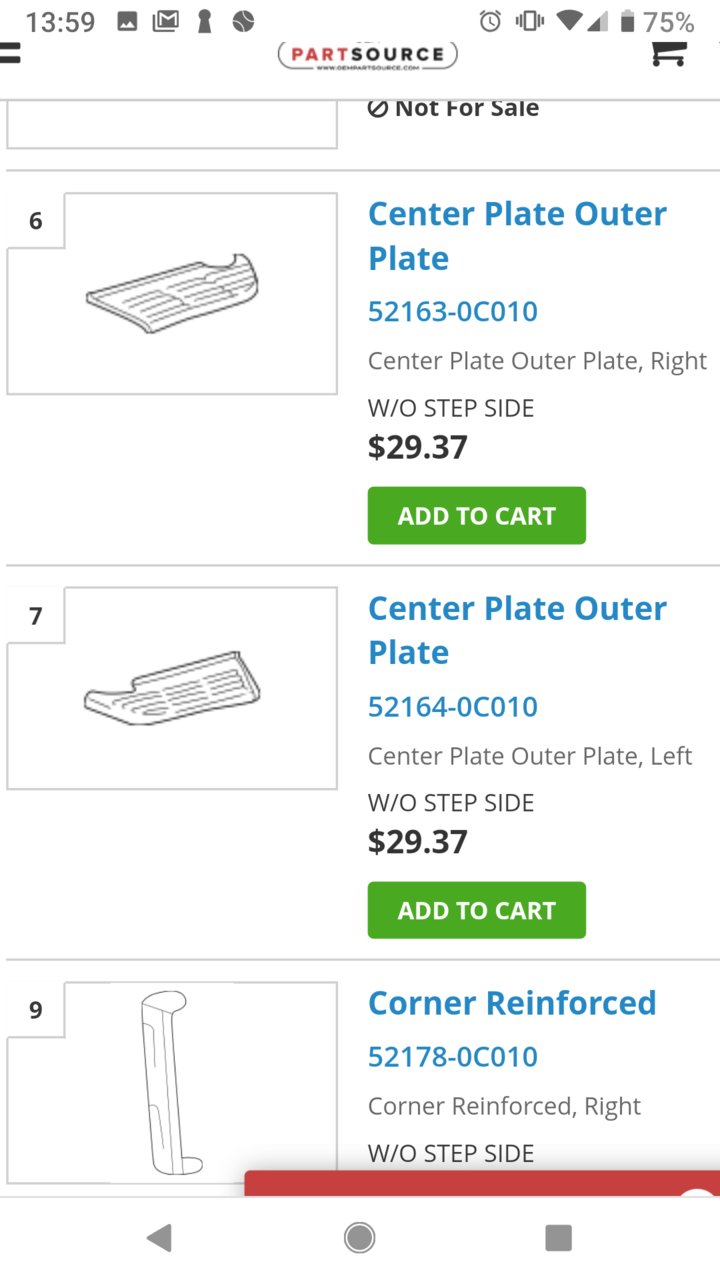The height and width of the screenshot is (1280, 720).
Task: Open the shopping cart icon
Action: [x=668, y=54]
